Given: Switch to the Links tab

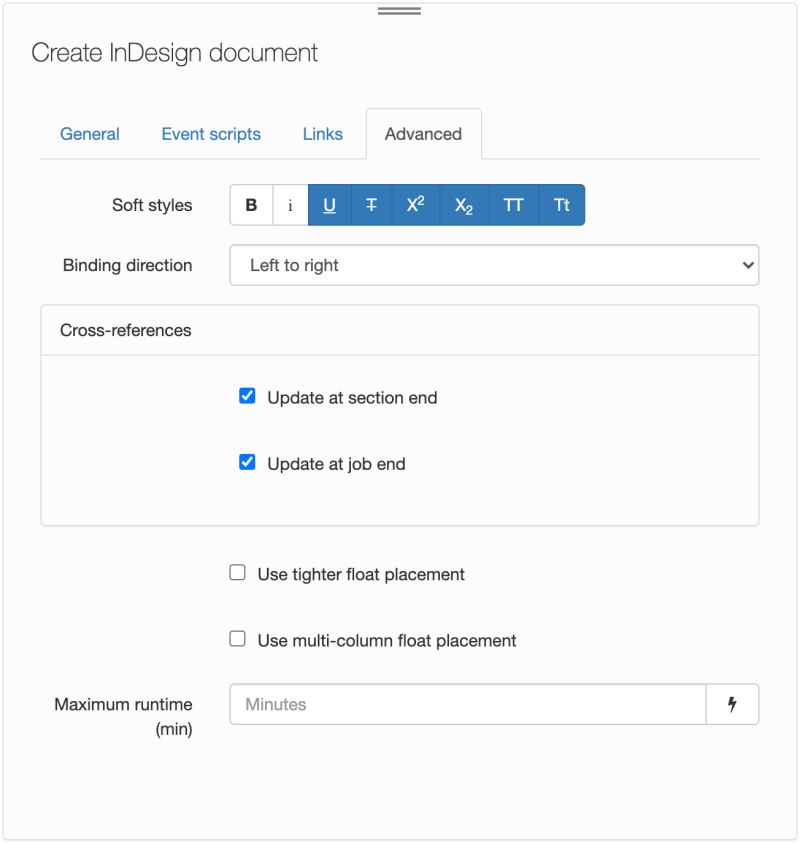Looking at the screenshot, I should coord(322,134).
